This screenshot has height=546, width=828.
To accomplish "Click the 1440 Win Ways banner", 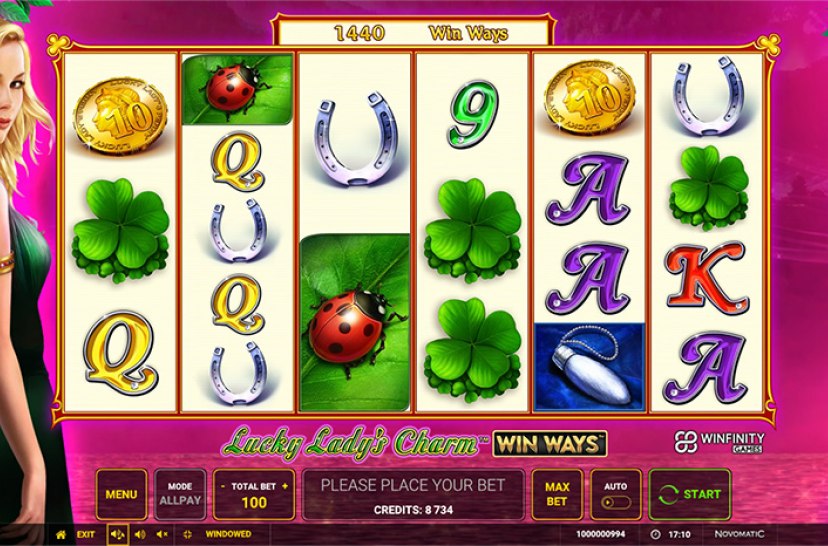I will (x=413, y=33).
